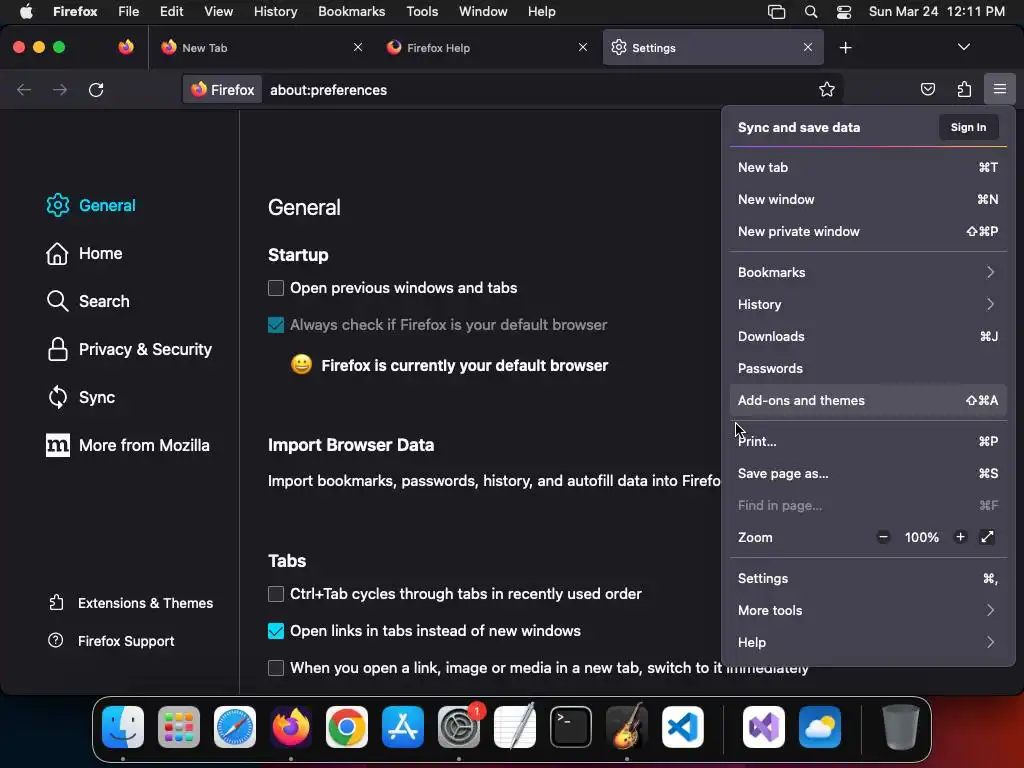
Task: Open Settings from the app menu
Action: (x=868, y=578)
